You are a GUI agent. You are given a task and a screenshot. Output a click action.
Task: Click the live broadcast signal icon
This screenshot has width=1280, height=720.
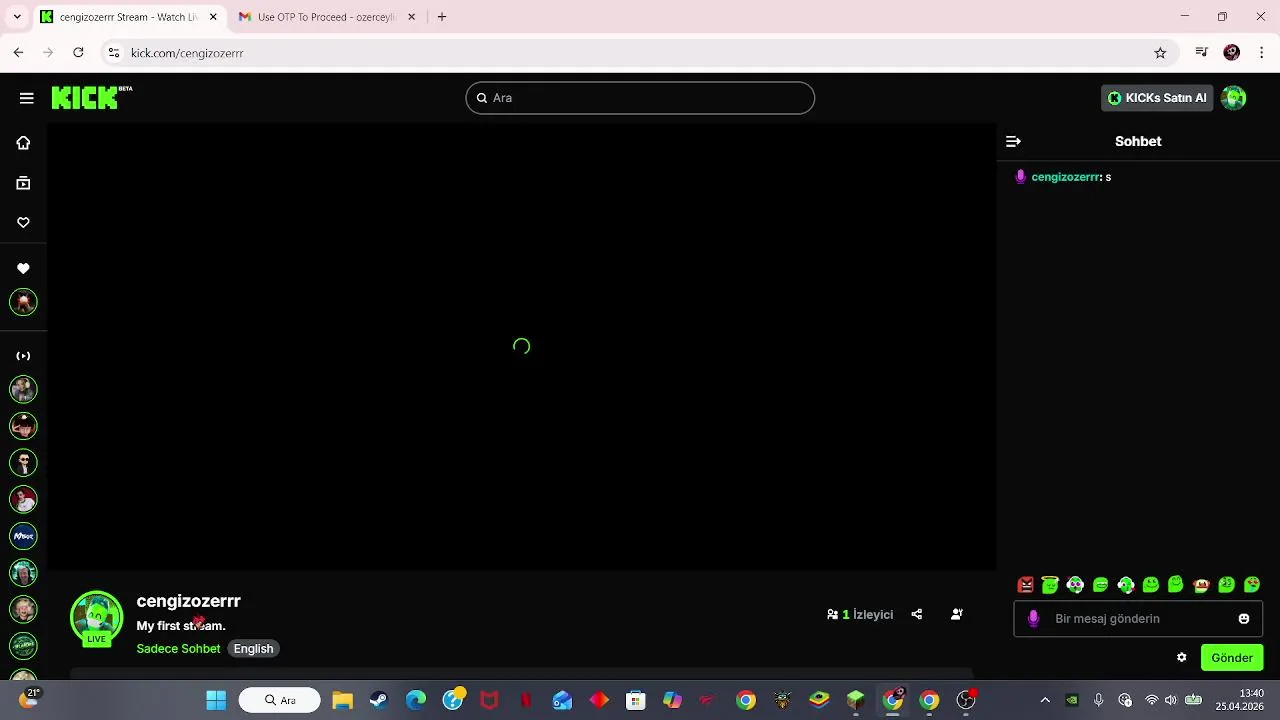tap(23, 356)
